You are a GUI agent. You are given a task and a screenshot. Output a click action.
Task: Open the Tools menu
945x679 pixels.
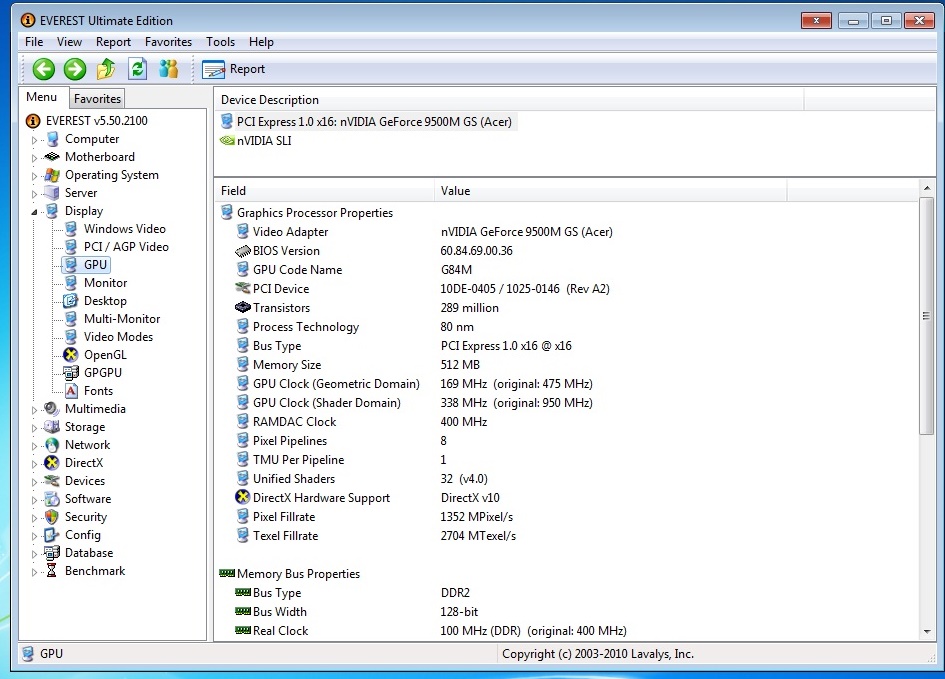220,42
